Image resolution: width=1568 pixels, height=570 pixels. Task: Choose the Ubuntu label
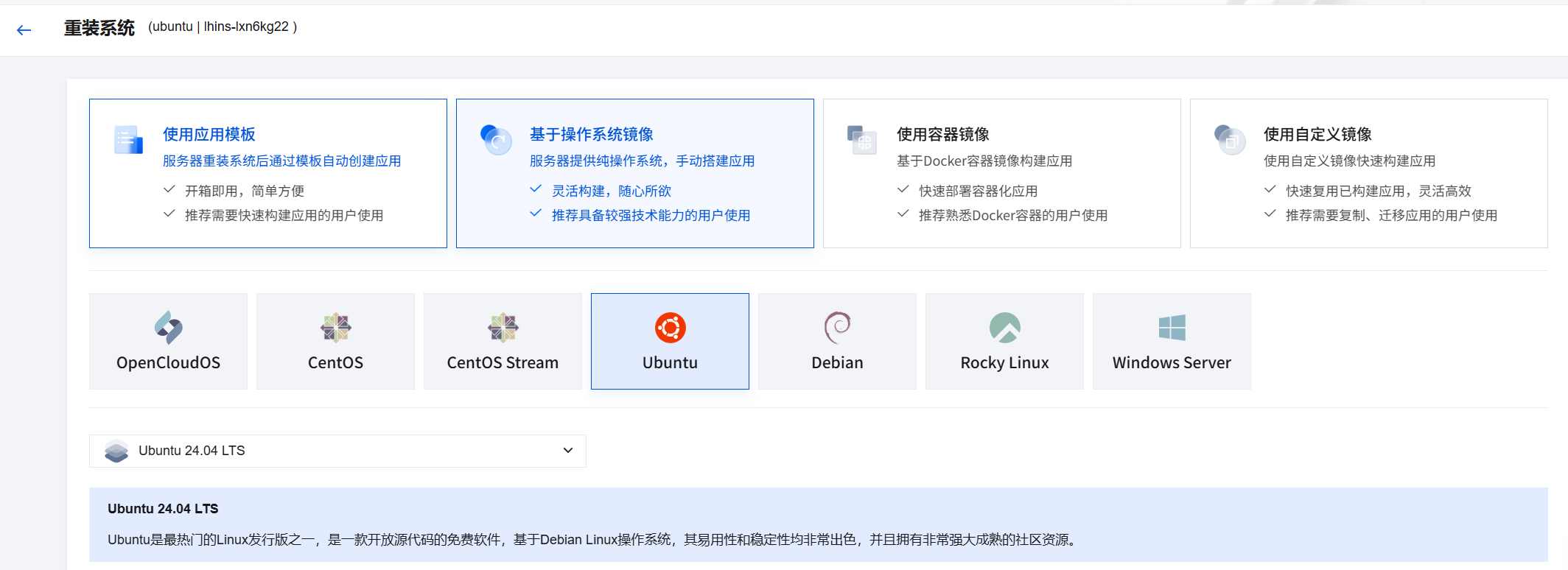click(x=671, y=362)
